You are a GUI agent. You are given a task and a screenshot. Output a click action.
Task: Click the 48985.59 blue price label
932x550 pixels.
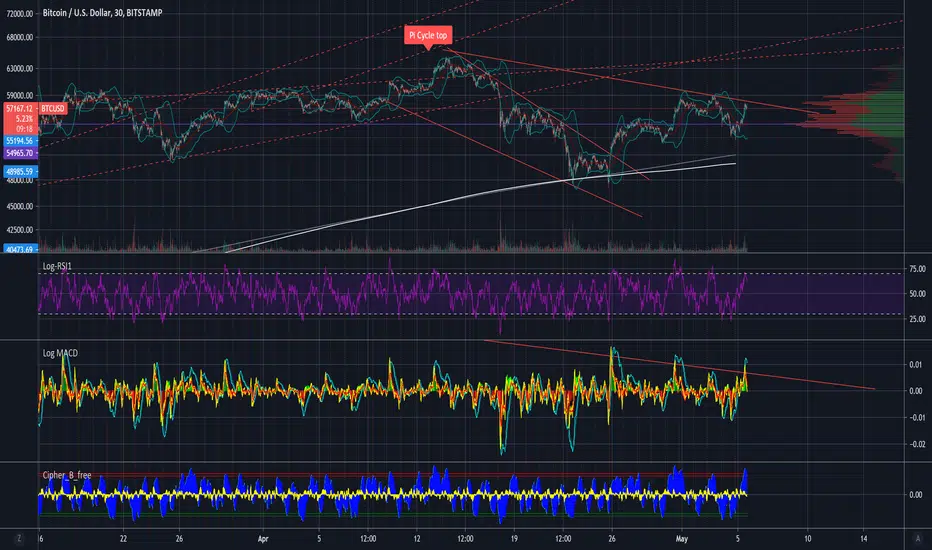20,172
